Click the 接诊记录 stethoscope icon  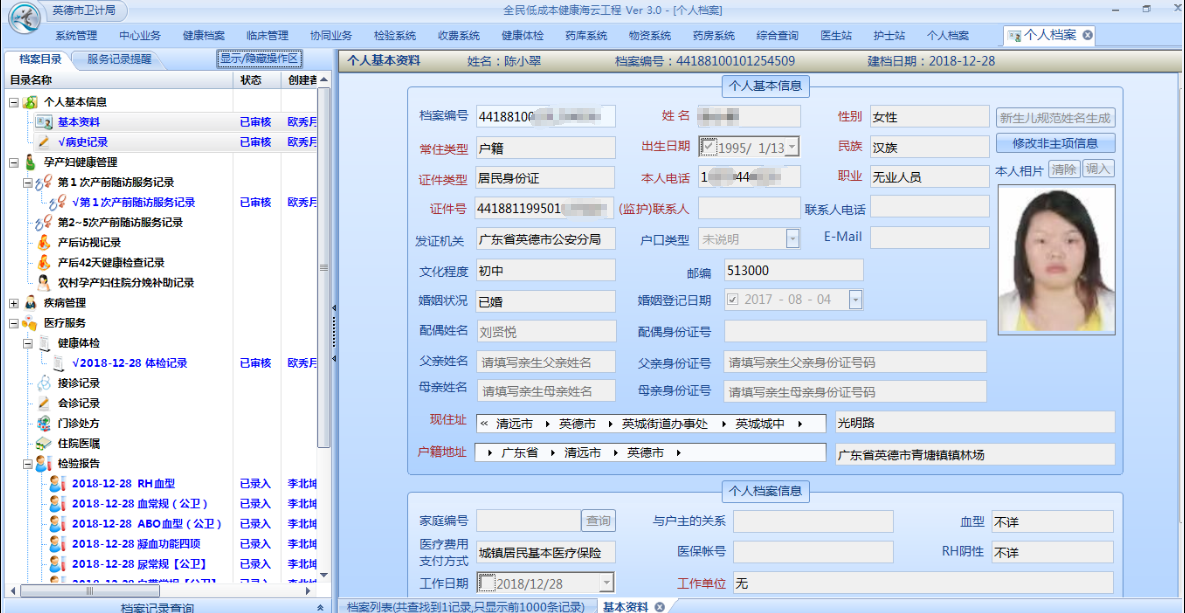click(x=44, y=384)
